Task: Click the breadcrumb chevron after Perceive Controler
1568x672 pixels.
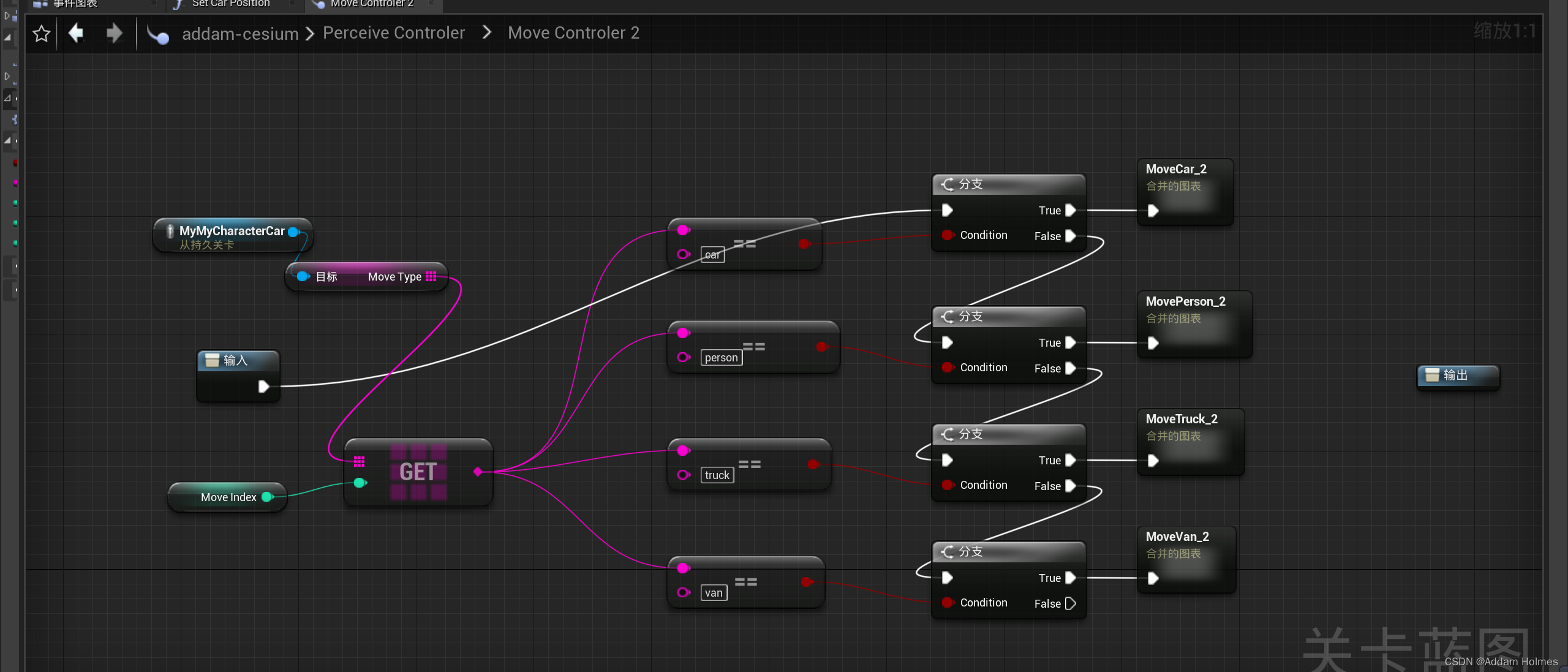Action: pos(487,32)
